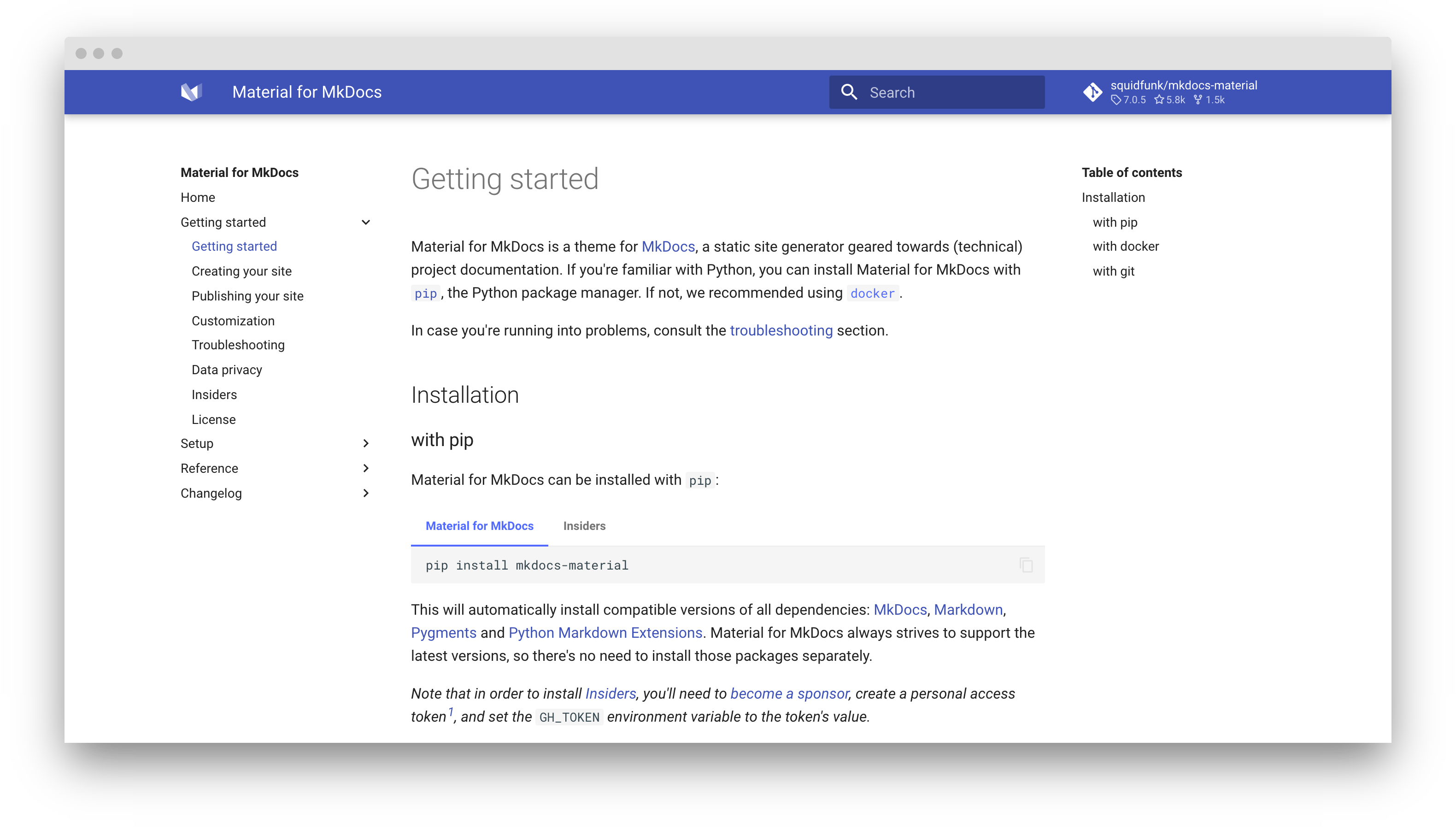Open the troubleshooting link

point(781,330)
